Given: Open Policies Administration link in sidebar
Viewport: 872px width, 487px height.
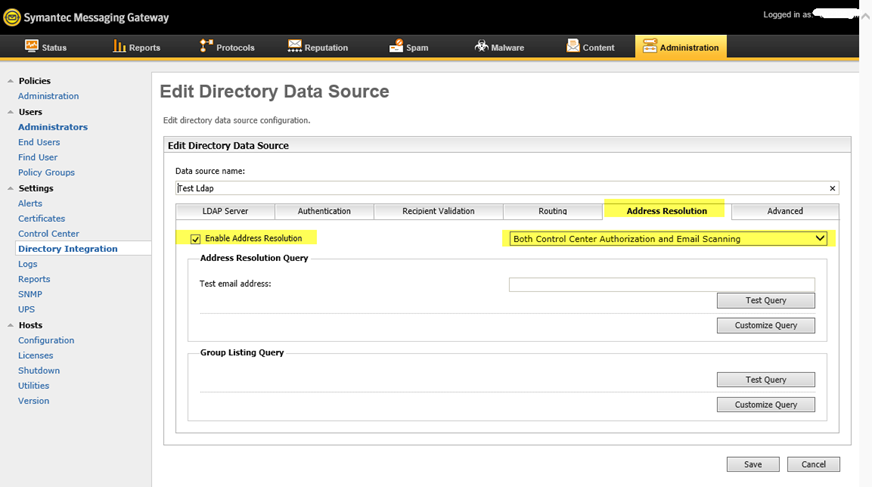Looking at the screenshot, I should click(x=48, y=96).
